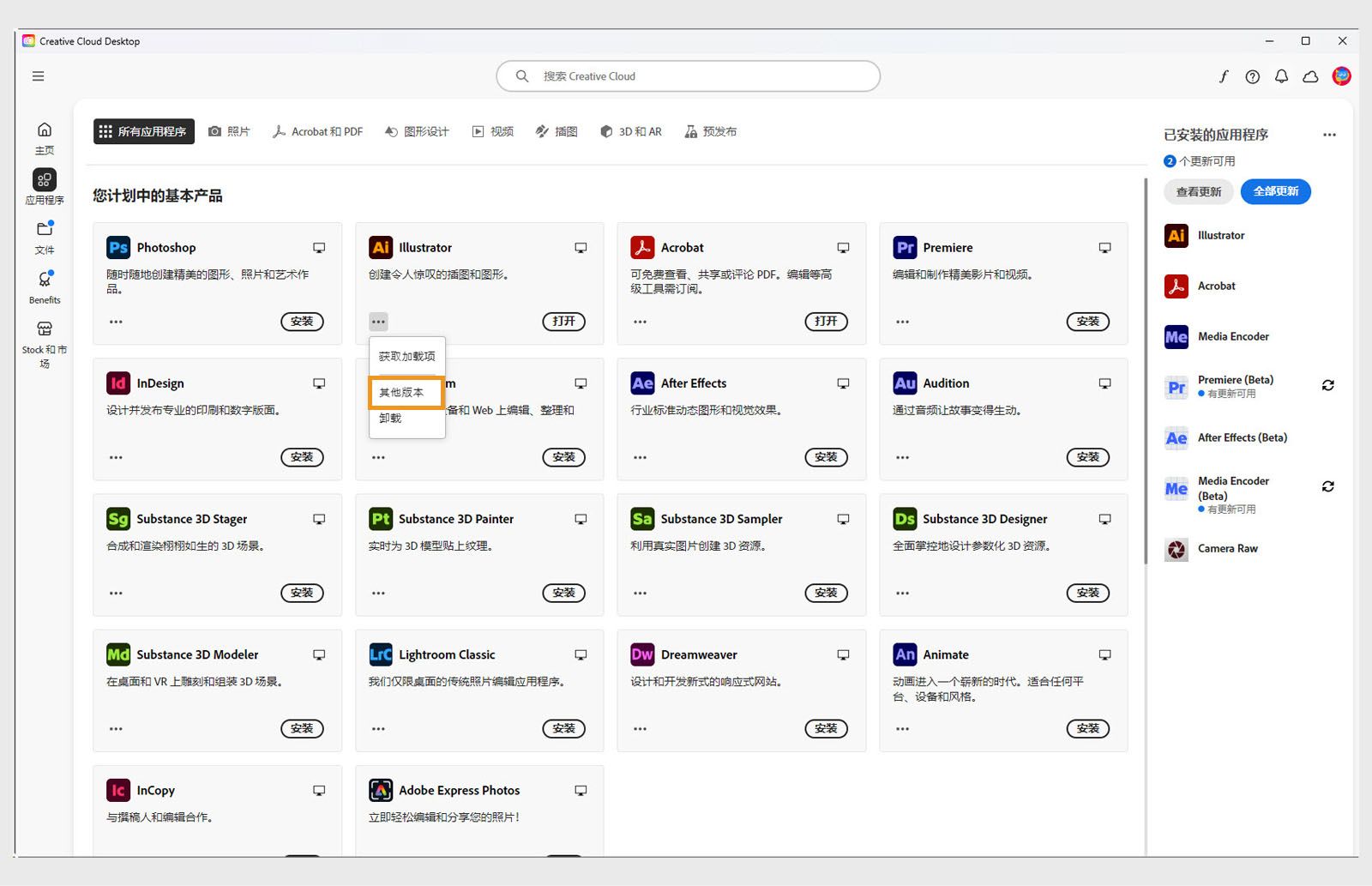The height and width of the screenshot is (886, 1372).
Task: Open the help question mark icon
Action: [x=1253, y=76]
